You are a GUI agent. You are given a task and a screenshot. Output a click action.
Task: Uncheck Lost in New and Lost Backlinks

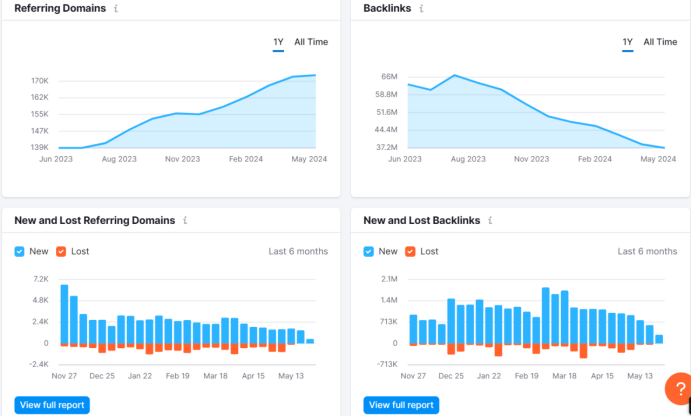(x=411, y=251)
